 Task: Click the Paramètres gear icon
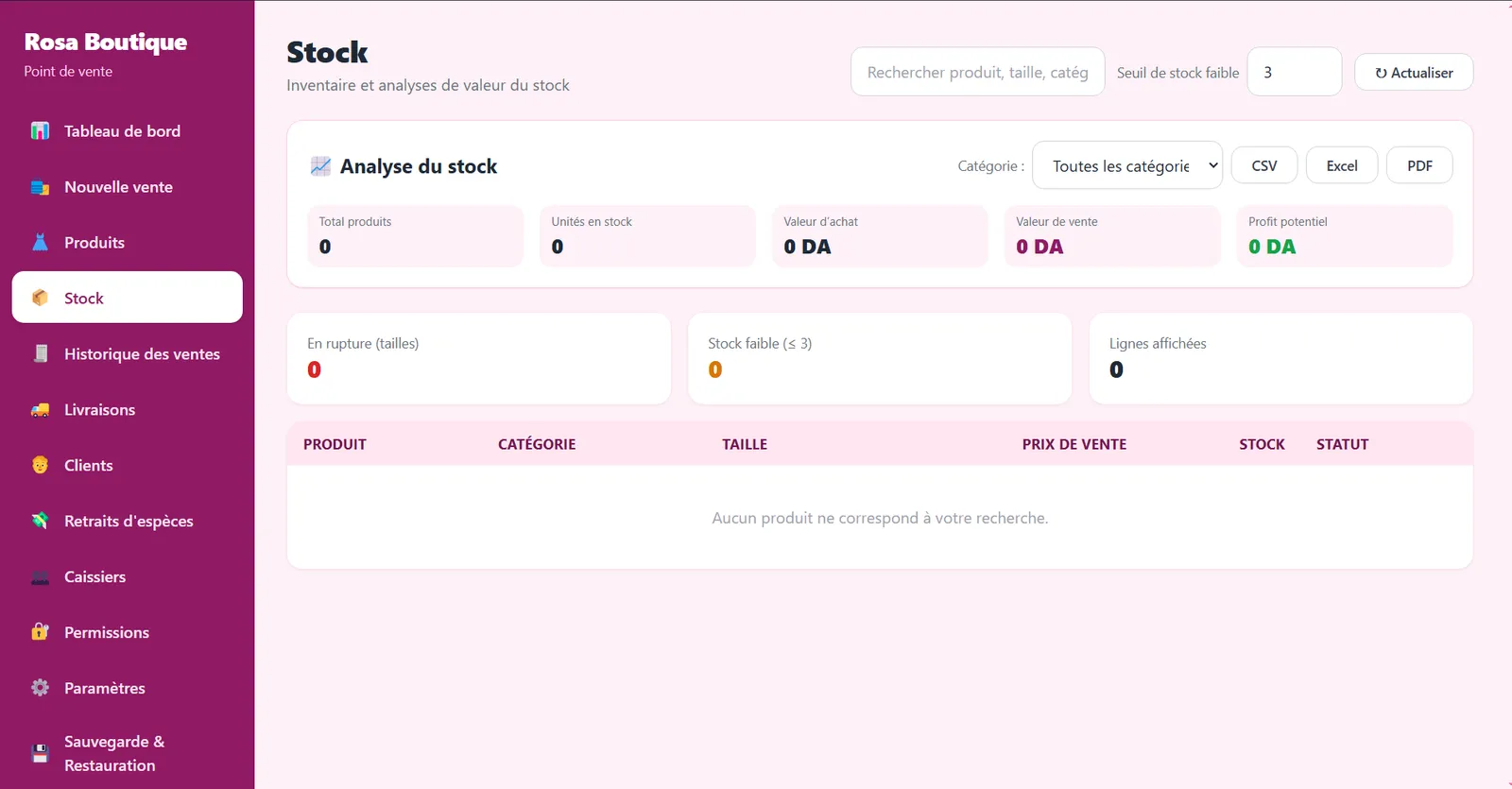(40, 688)
